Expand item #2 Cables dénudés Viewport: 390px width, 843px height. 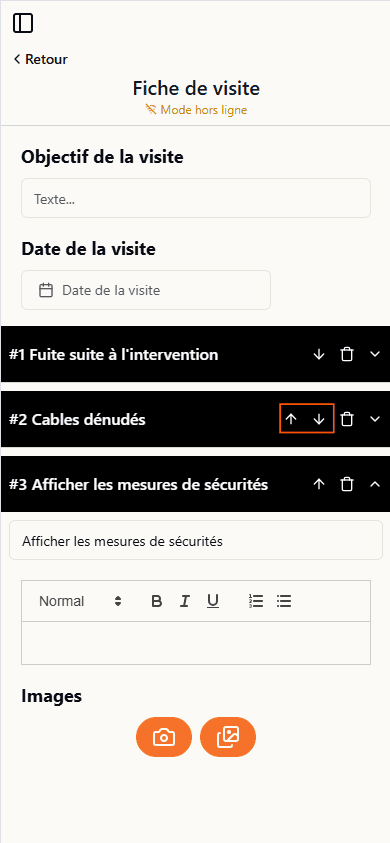[x=375, y=419]
